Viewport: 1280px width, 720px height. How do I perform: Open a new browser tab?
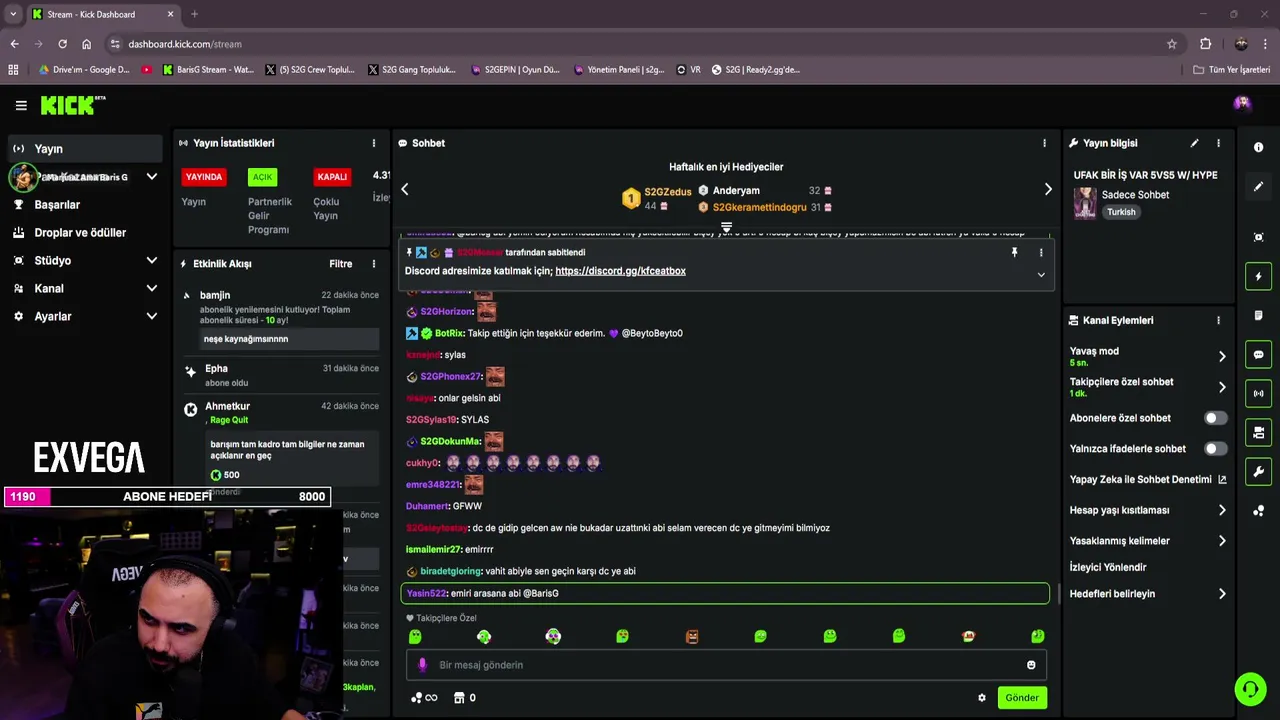click(x=194, y=14)
